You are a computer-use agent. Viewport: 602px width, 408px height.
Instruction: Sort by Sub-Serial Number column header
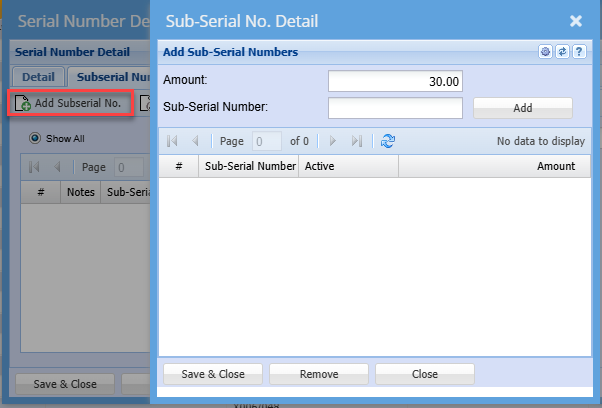pyautogui.click(x=249, y=166)
